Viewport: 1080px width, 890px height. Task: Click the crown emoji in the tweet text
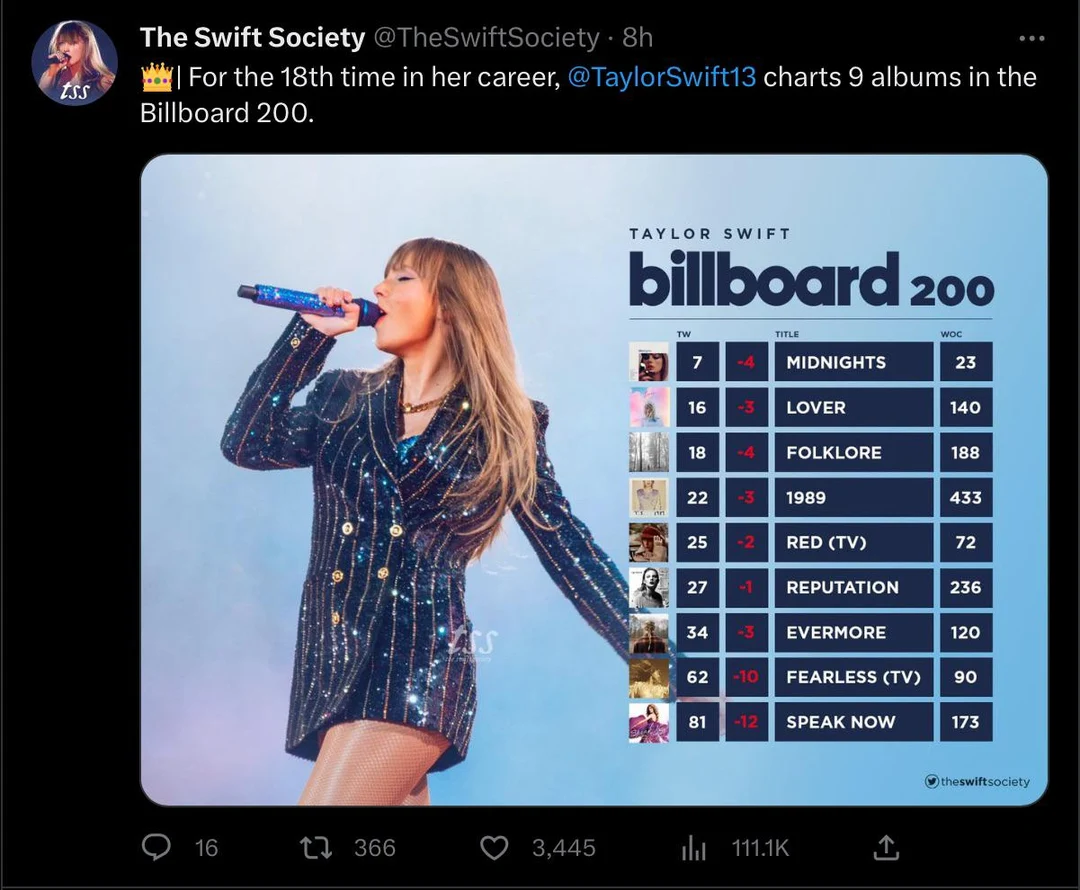156,76
